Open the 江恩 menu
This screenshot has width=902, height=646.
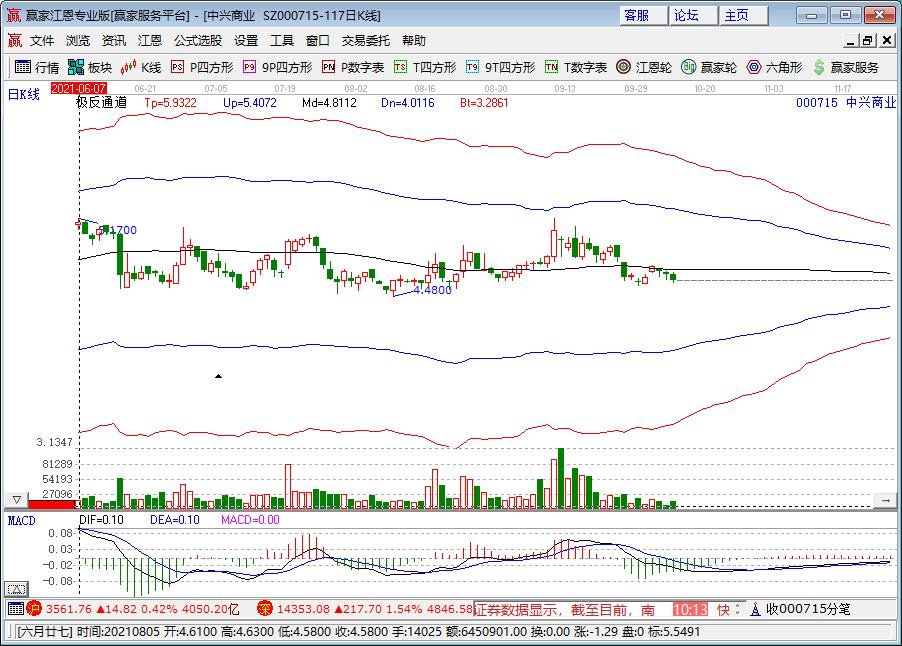click(x=148, y=40)
